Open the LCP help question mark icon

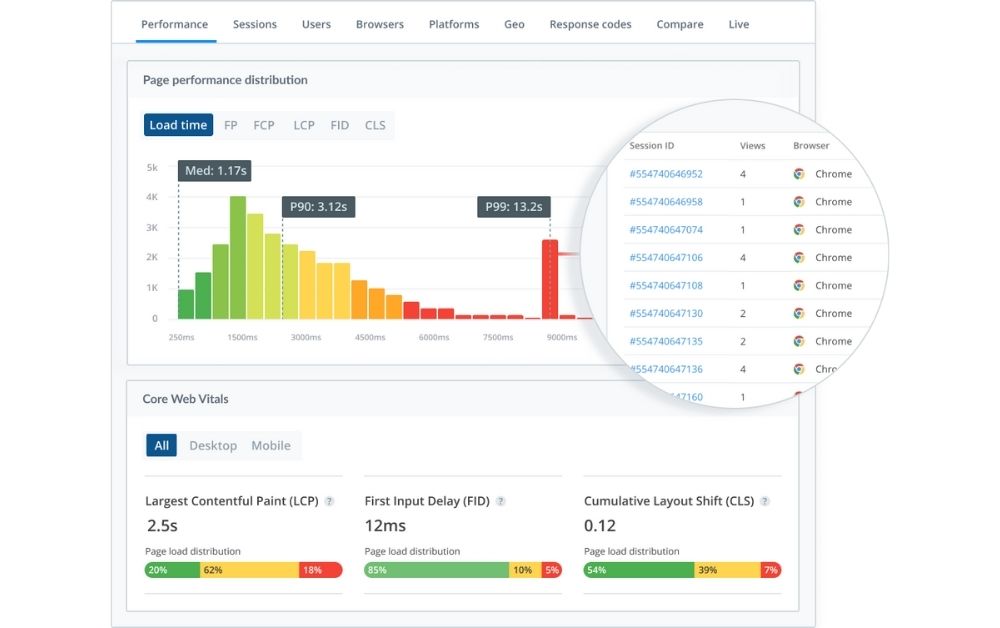tap(330, 500)
